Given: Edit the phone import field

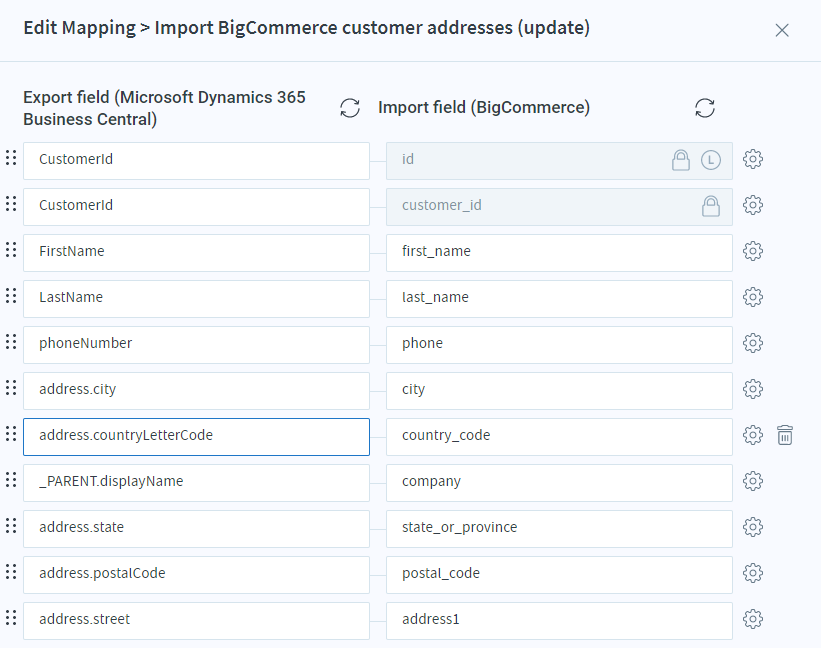Looking at the screenshot, I should pyautogui.click(x=559, y=345).
